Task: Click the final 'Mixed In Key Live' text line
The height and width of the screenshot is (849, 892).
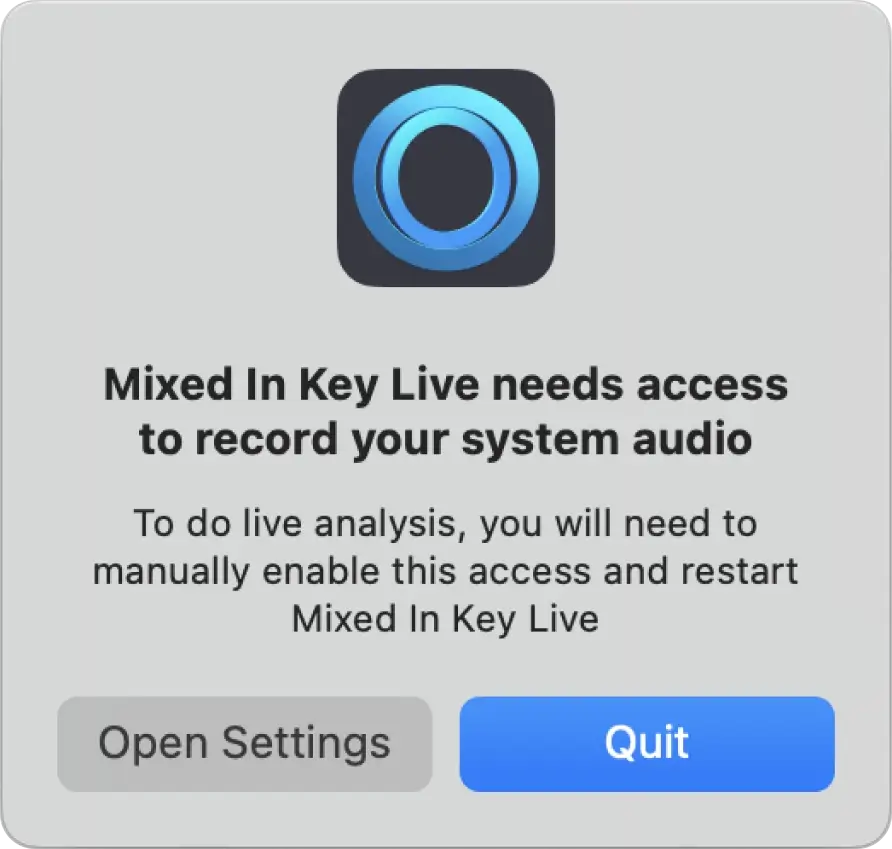Action: (446, 618)
